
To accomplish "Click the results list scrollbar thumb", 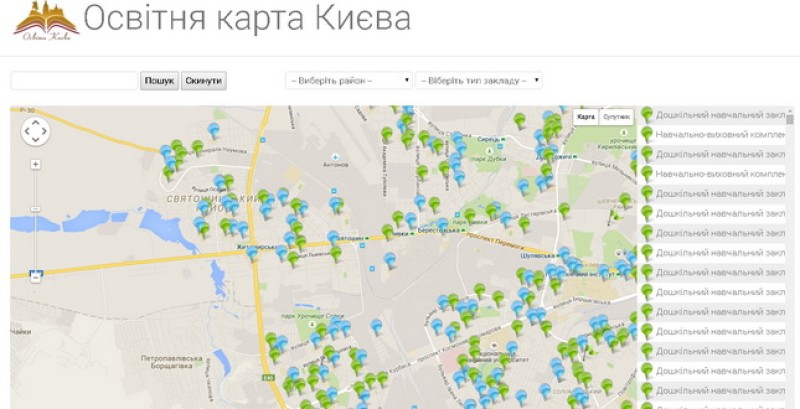I will point(790,119).
